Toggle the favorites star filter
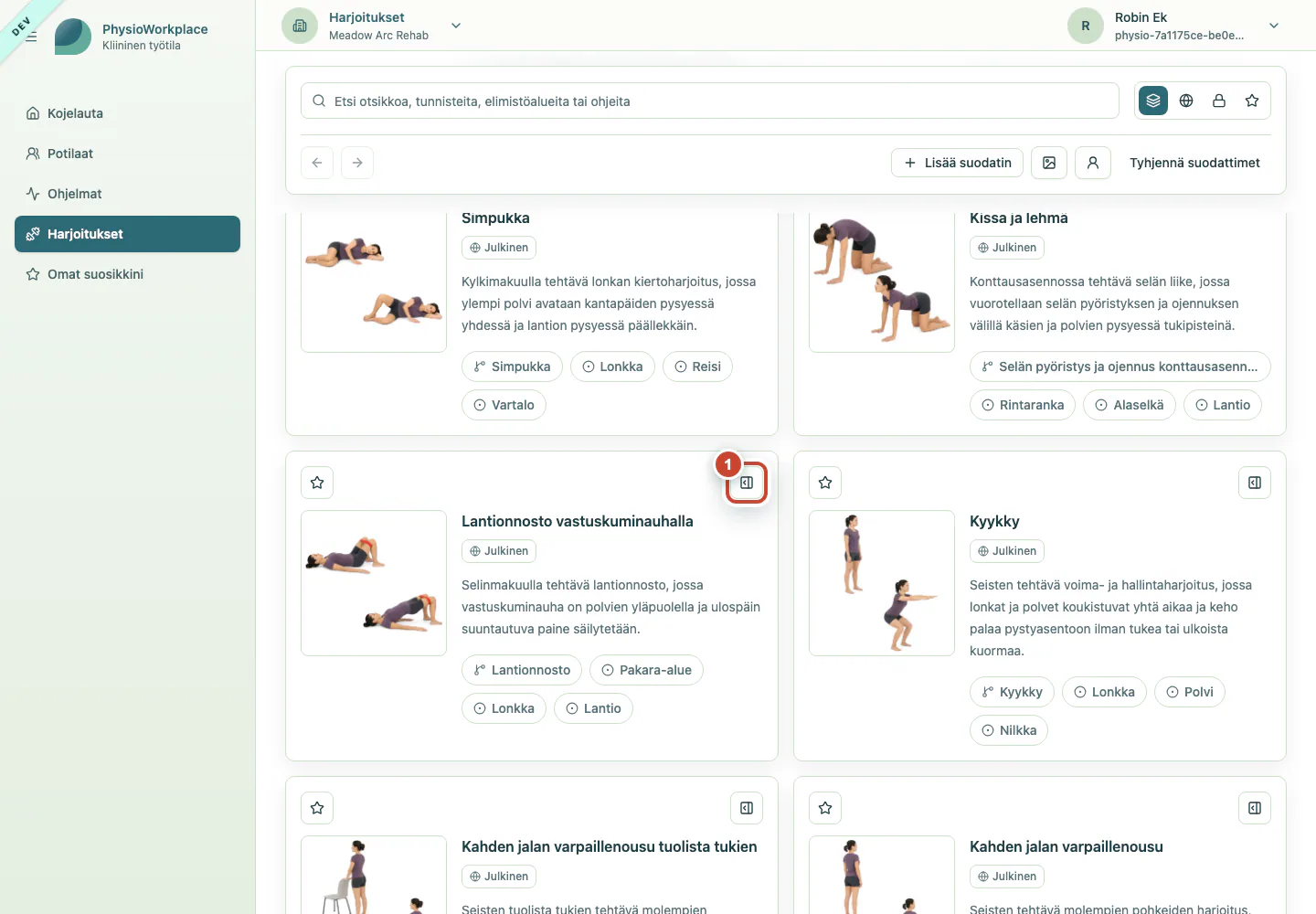This screenshot has height=914, width=1316. click(1252, 101)
